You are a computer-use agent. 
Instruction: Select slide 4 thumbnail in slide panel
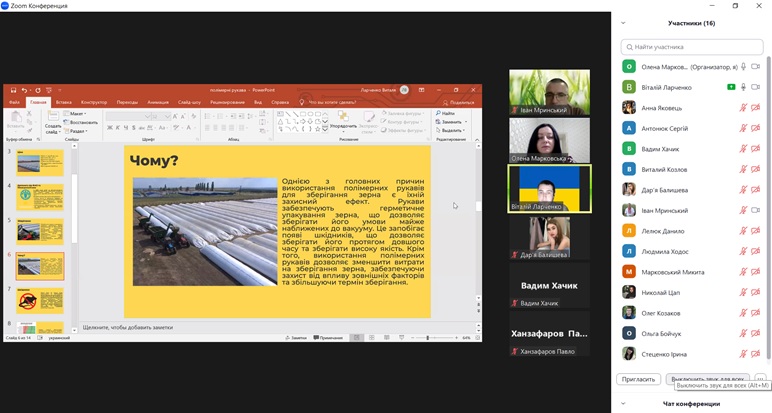[x=40, y=197]
